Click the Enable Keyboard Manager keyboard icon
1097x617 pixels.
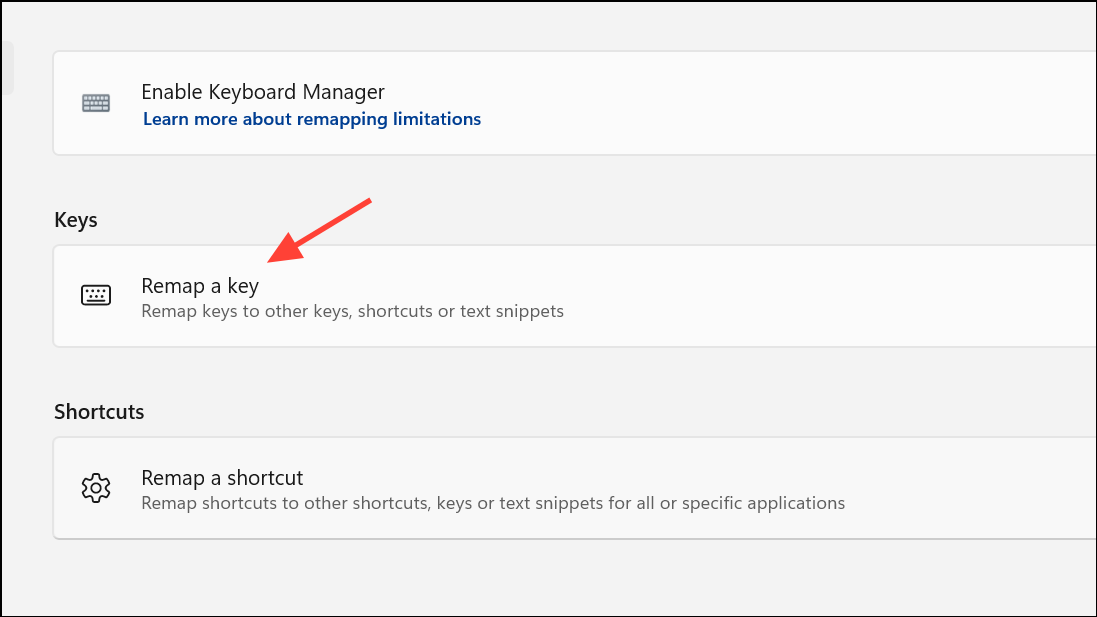click(95, 103)
